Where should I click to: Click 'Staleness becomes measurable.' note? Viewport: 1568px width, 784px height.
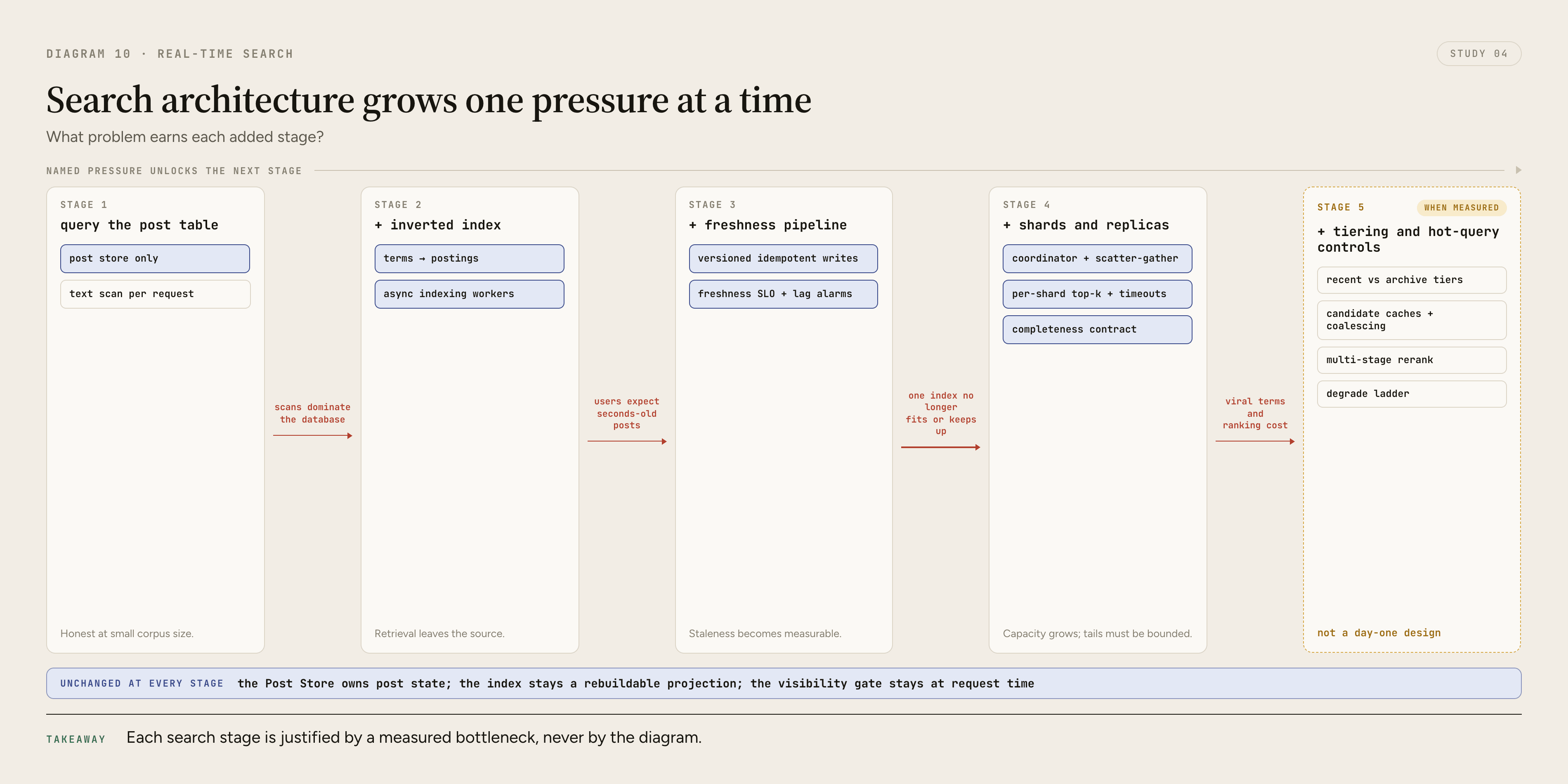(765, 634)
